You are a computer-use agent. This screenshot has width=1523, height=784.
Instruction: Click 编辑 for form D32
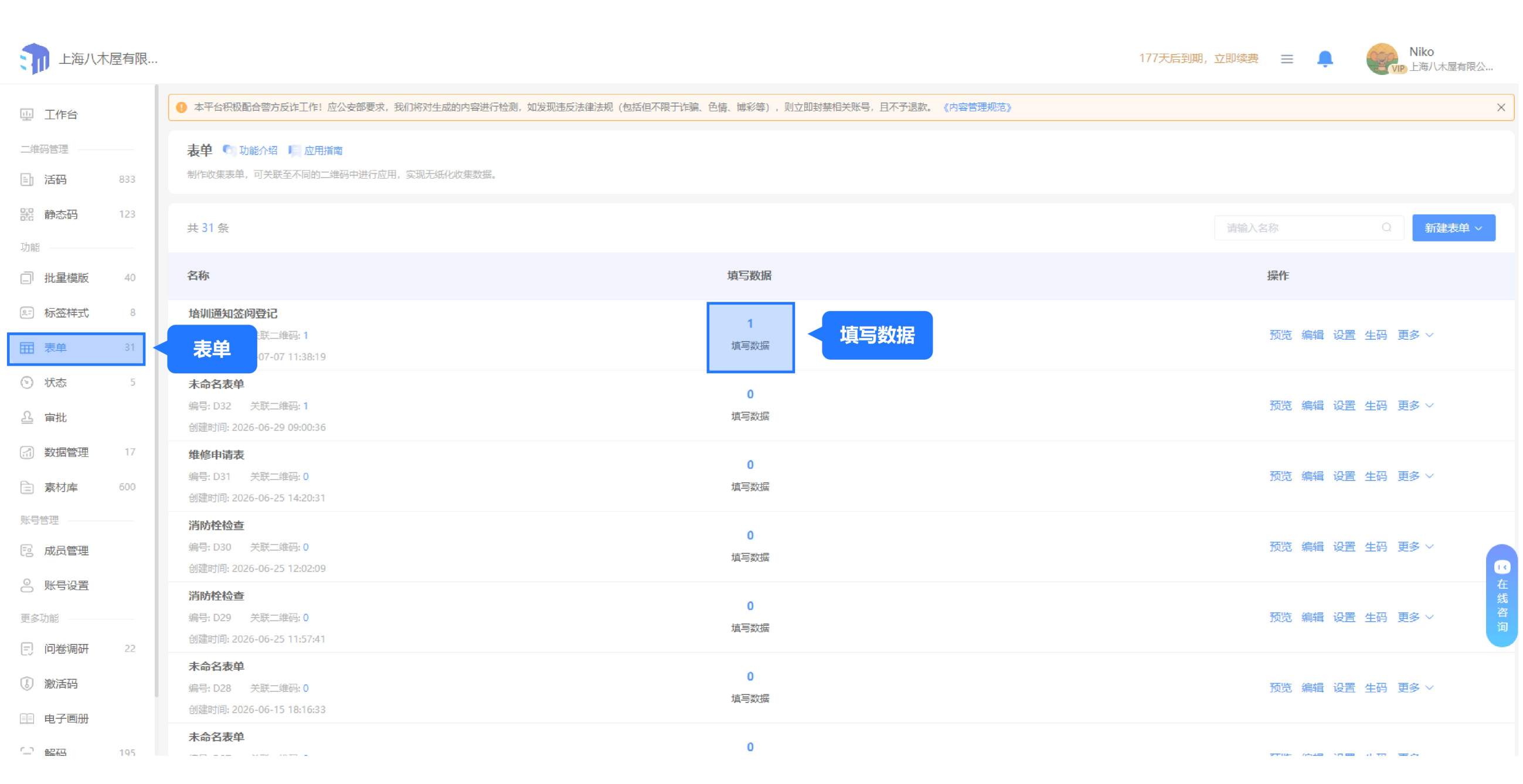tap(1312, 406)
